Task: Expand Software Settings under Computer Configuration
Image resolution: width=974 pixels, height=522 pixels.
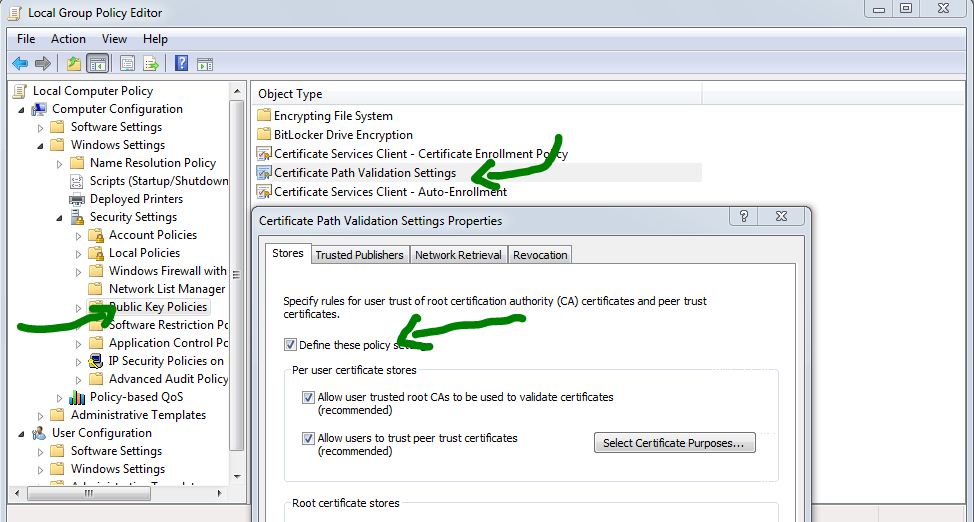Action: pyautogui.click(x=40, y=127)
